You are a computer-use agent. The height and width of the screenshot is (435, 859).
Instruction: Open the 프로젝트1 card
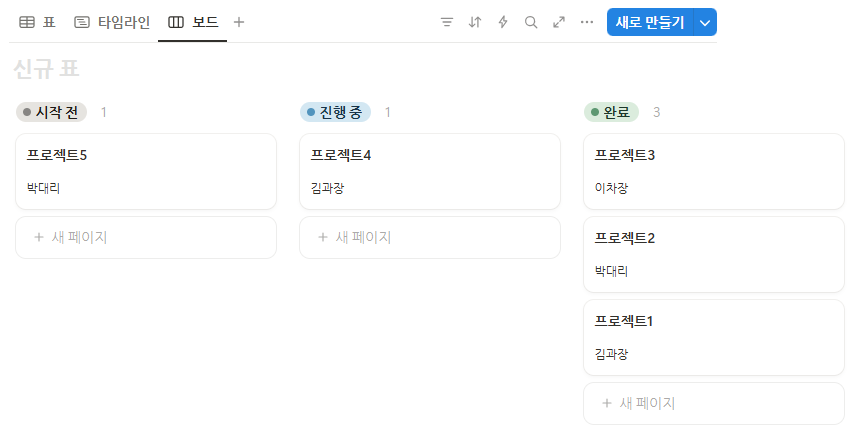point(714,337)
